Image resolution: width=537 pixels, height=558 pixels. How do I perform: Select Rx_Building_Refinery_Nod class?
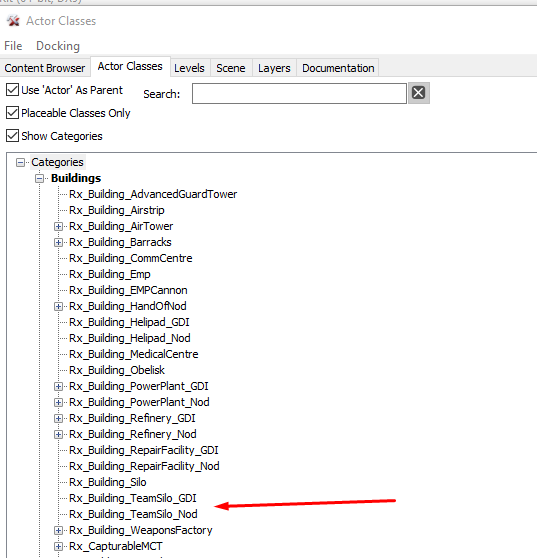coord(133,435)
